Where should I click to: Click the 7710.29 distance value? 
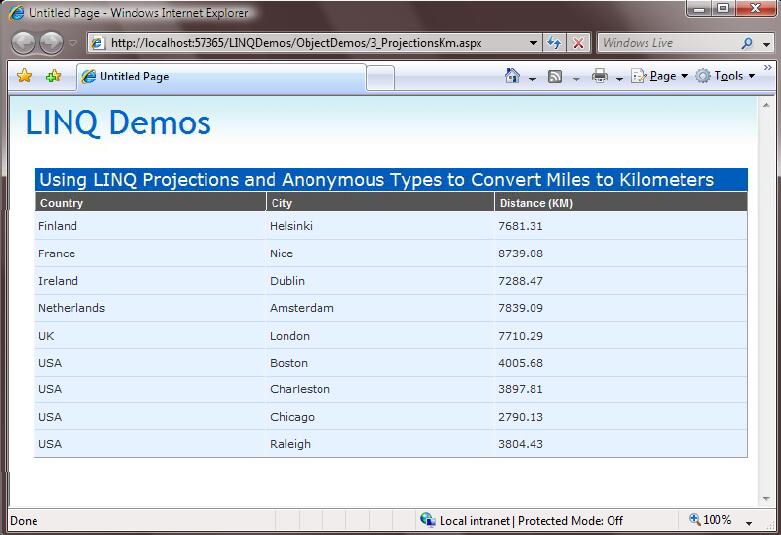520,336
